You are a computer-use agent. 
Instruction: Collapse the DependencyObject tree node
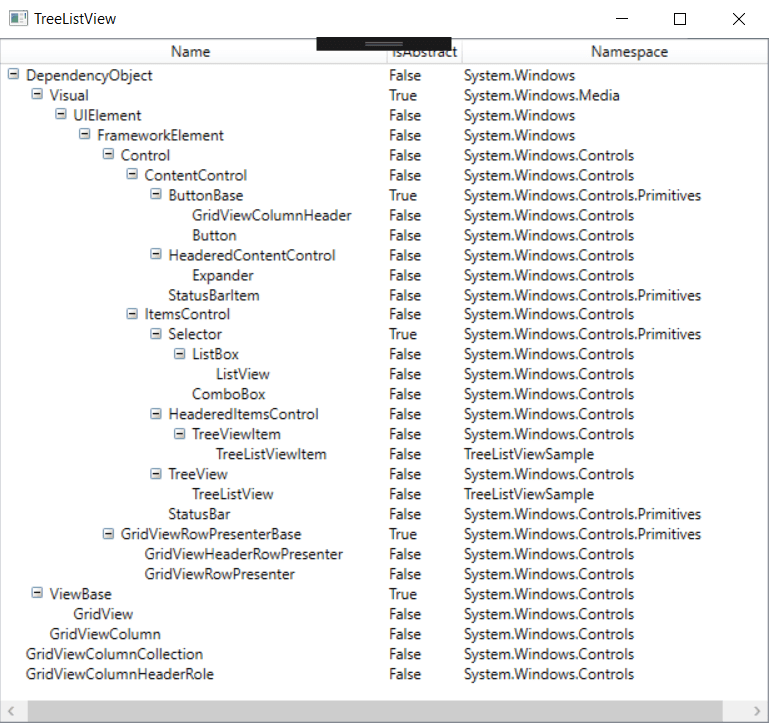(14, 75)
